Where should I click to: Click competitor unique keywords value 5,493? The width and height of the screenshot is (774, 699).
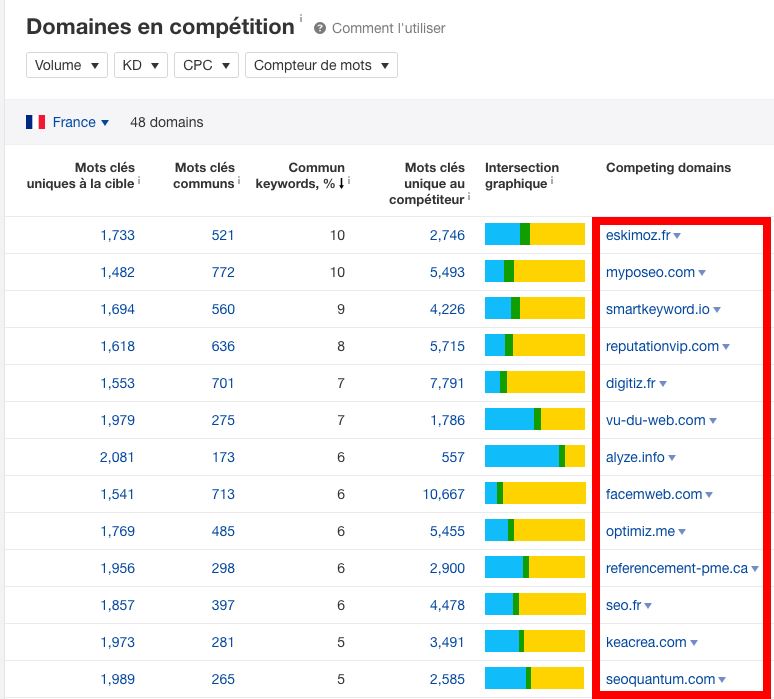pyautogui.click(x=447, y=272)
